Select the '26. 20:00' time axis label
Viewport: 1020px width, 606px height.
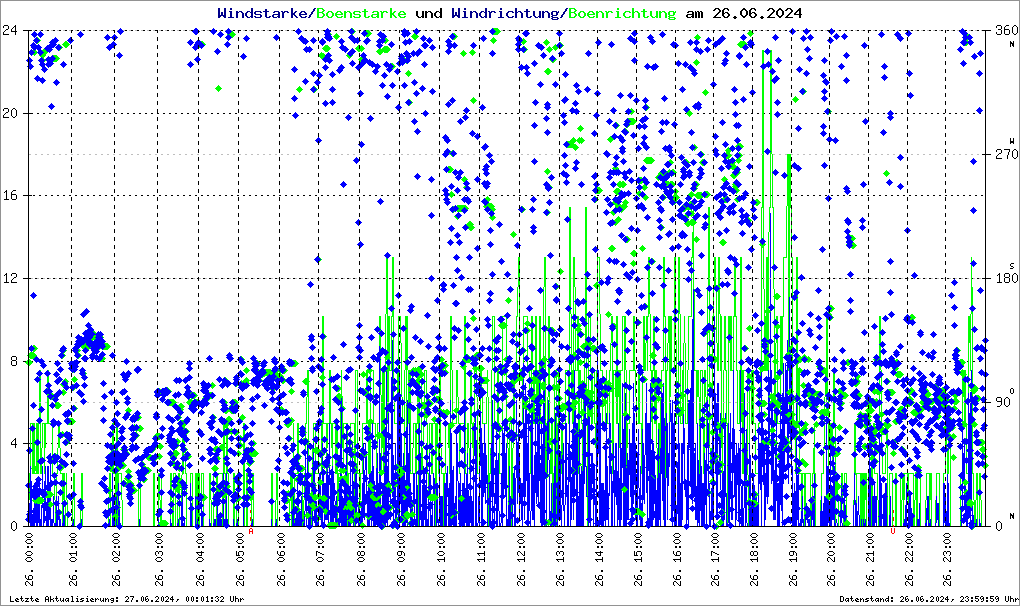(x=831, y=559)
